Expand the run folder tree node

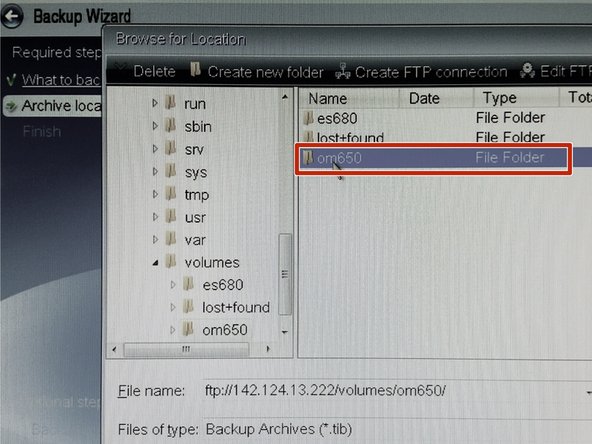(x=155, y=103)
